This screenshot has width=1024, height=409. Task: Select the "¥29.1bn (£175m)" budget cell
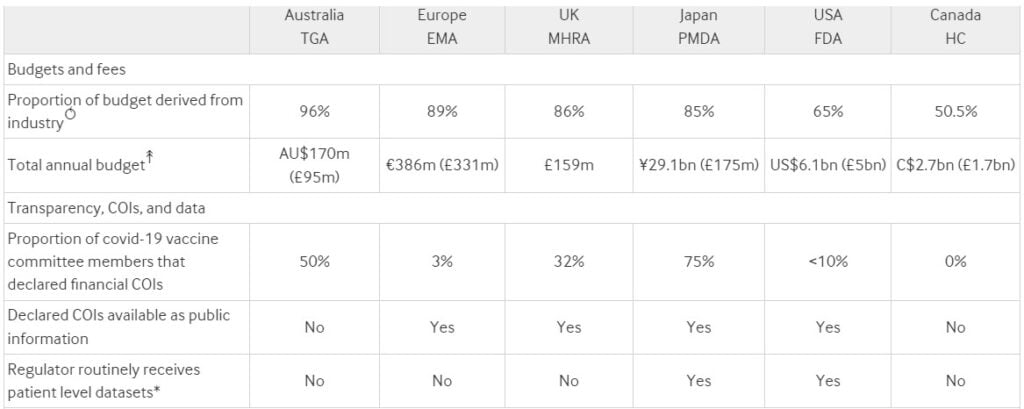(x=699, y=165)
